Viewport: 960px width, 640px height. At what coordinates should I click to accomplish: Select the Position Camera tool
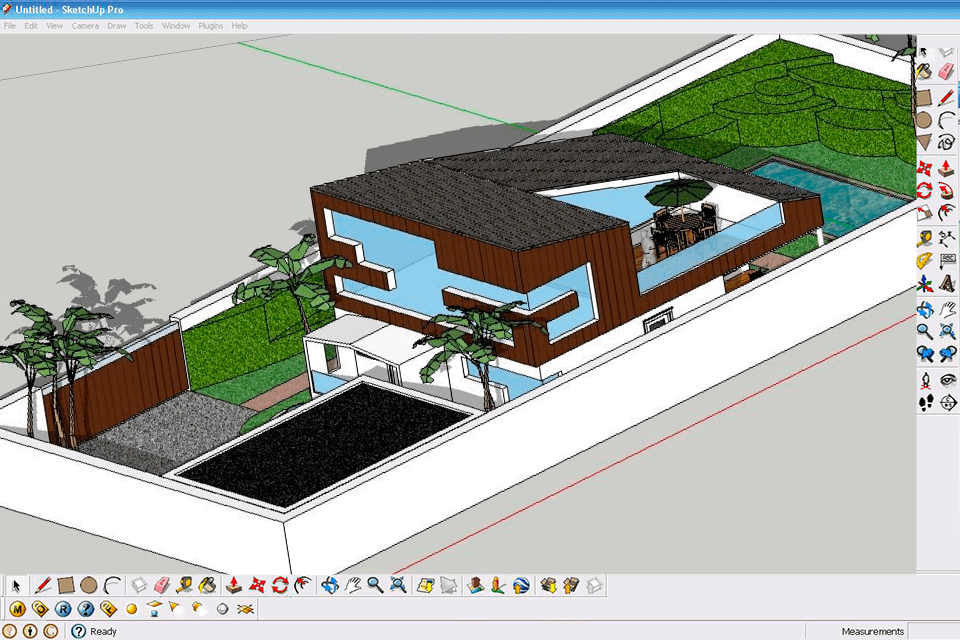pyautogui.click(x=925, y=380)
